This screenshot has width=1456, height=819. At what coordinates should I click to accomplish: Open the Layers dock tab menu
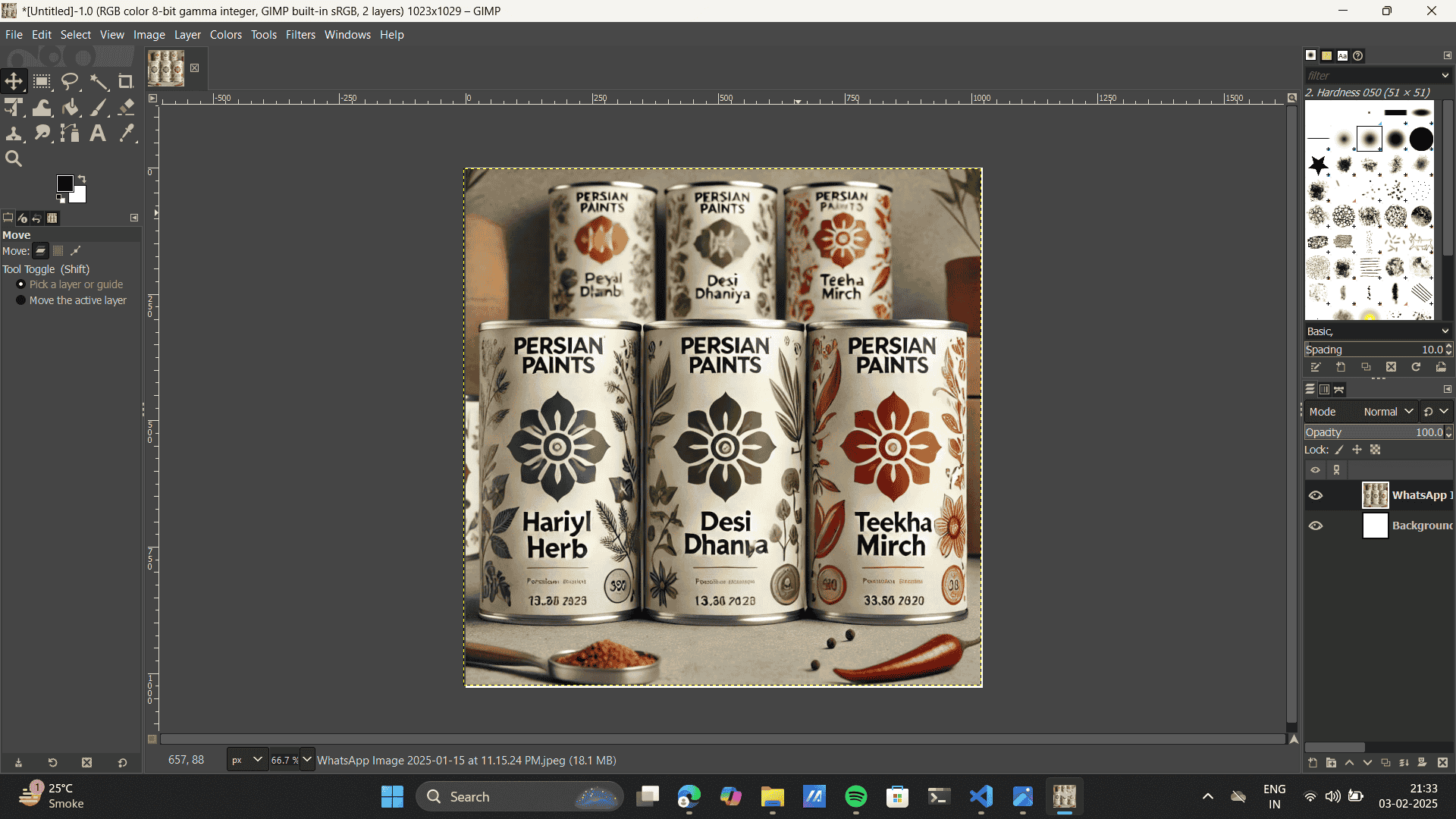[x=1447, y=389]
